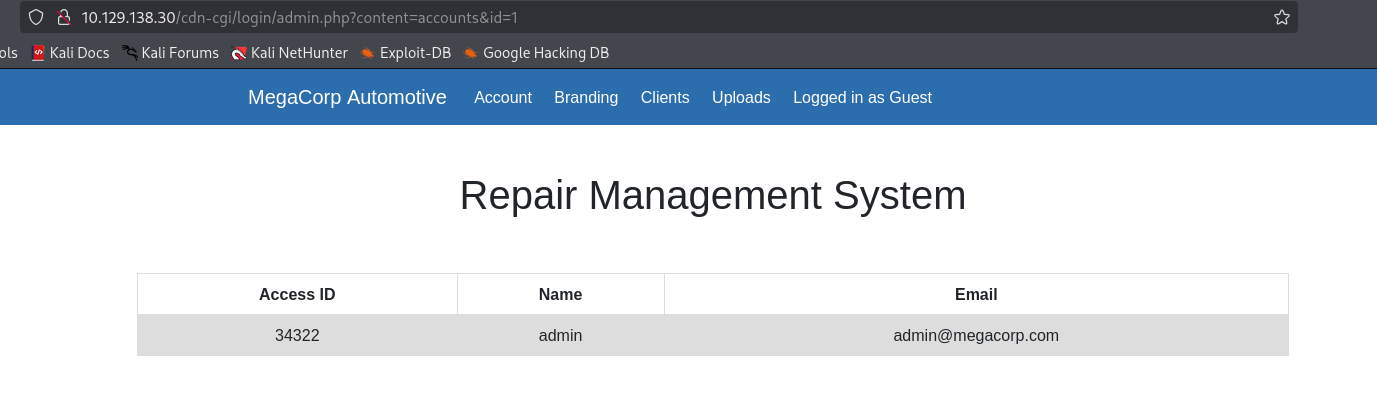Open the Account nav item
Image resolution: width=1377 pixels, height=420 pixels.
503,97
